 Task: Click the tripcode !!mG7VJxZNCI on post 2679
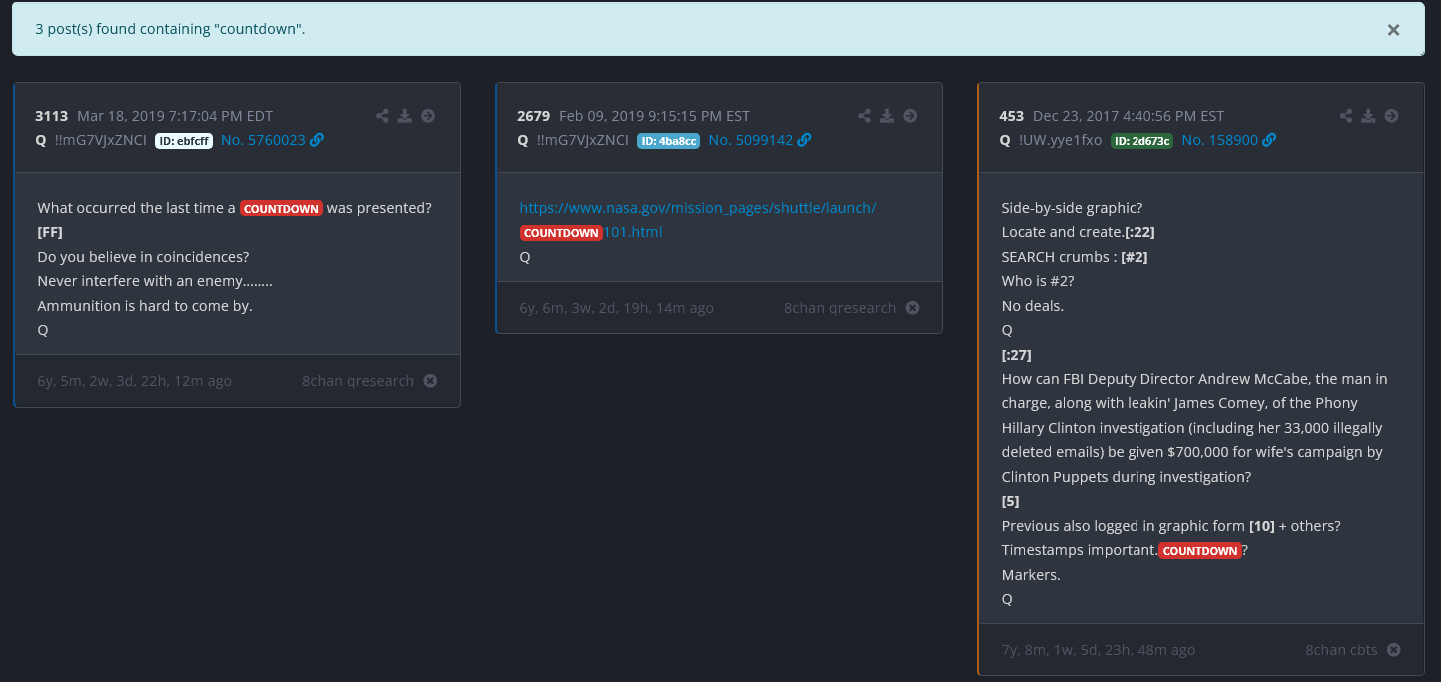click(583, 140)
